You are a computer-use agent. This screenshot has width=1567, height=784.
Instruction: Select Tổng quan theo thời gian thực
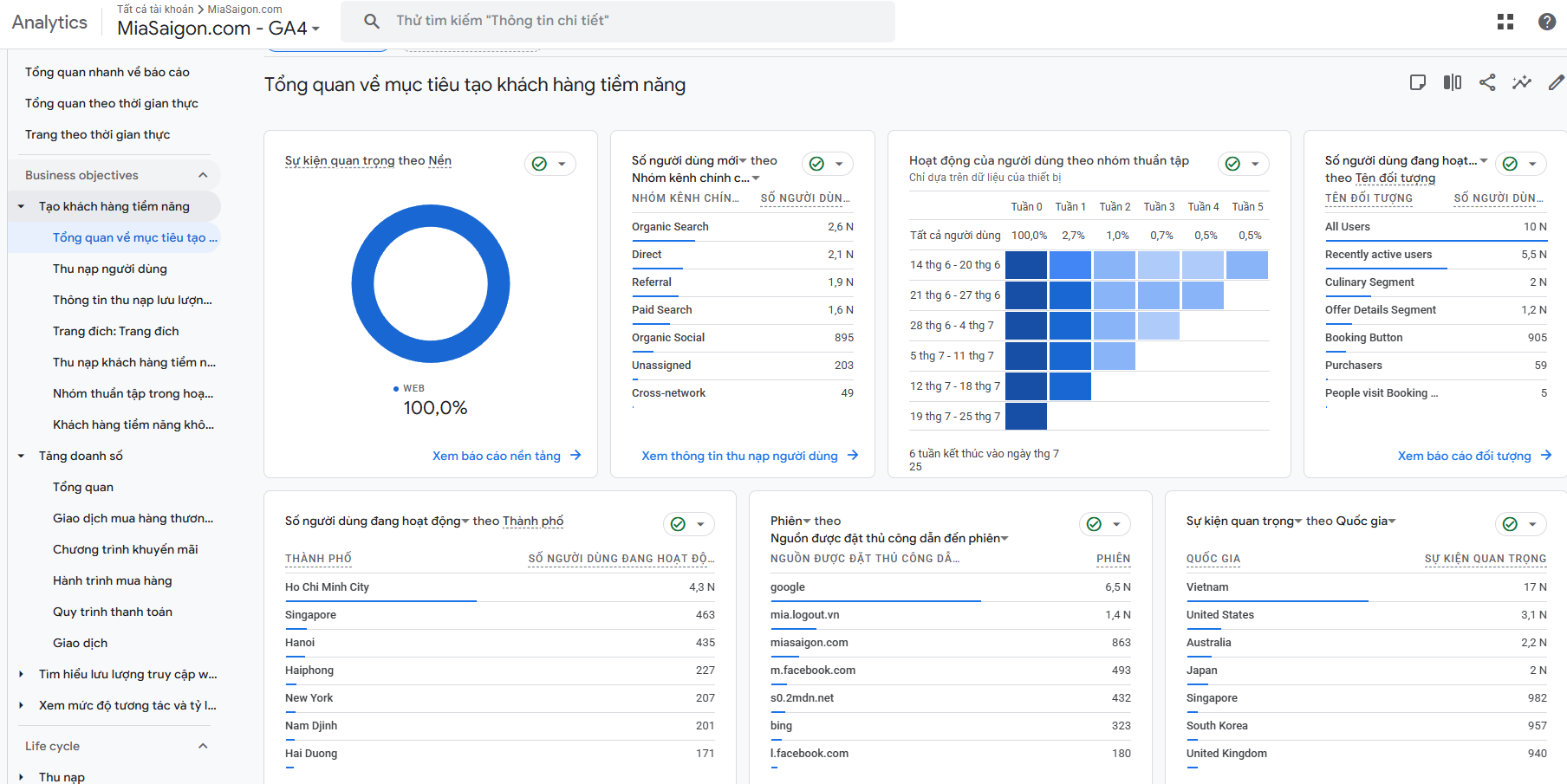pos(112,103)
